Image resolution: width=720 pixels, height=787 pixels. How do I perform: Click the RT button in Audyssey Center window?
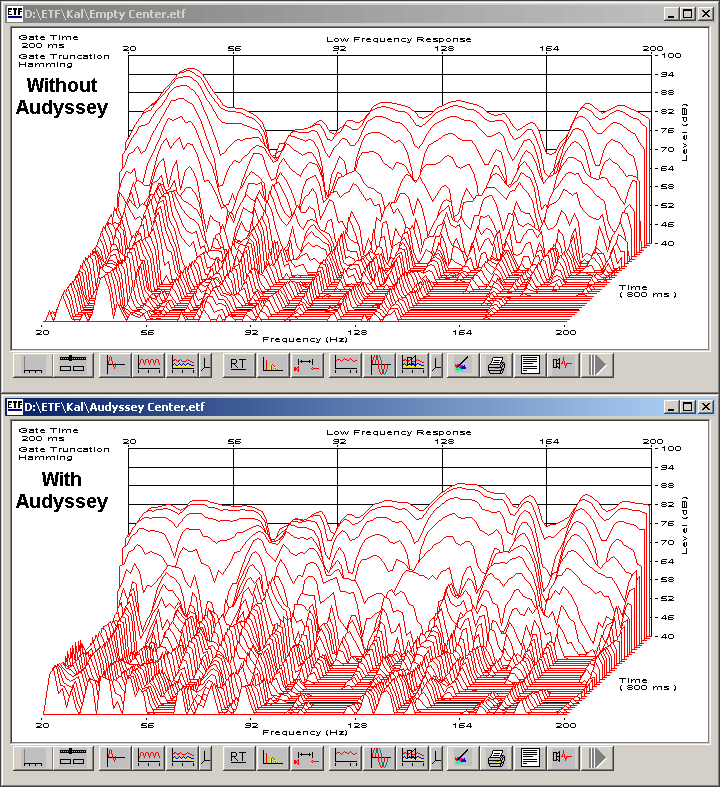(x=238, y=758)
